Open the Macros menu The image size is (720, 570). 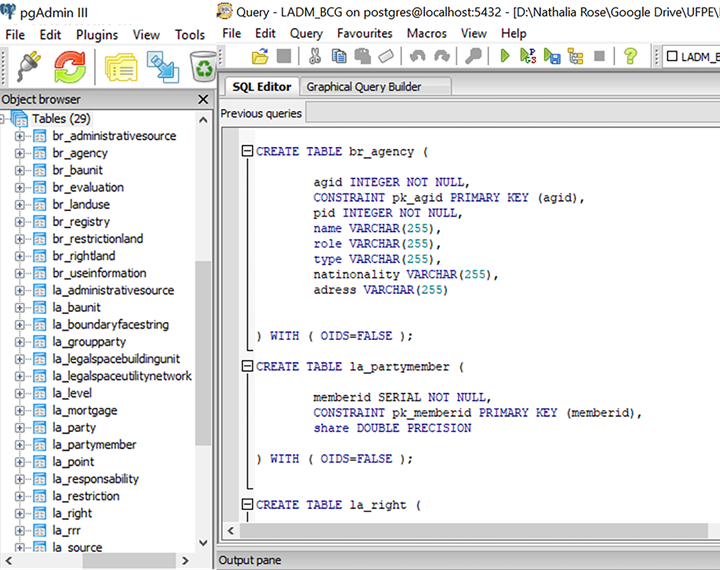coord(427,33)
